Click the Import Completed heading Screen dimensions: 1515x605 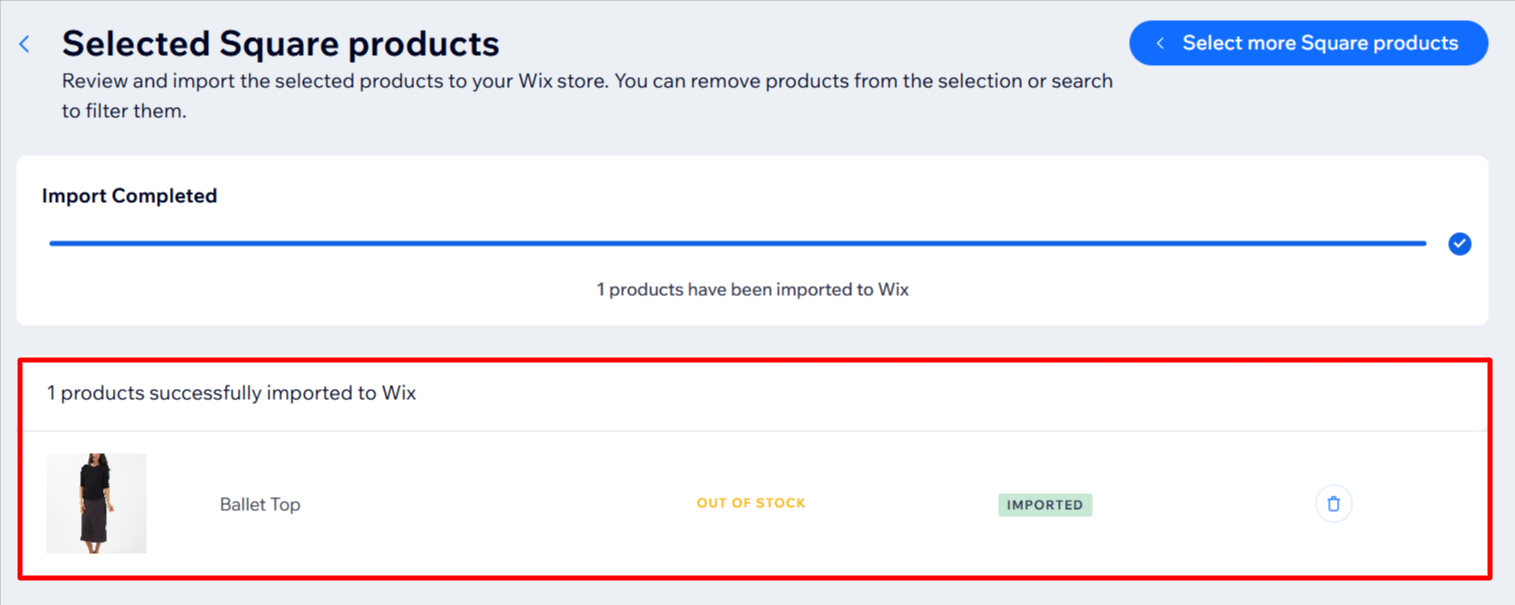129,196
